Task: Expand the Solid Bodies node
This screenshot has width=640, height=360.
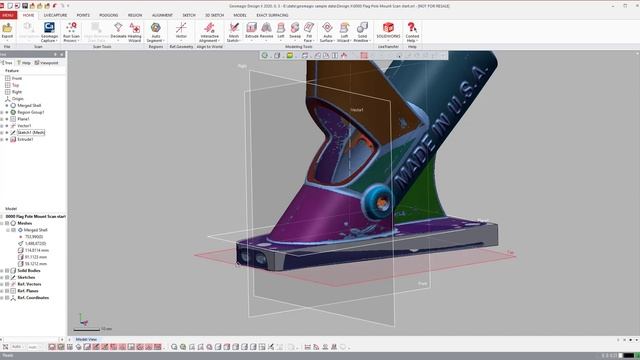Action: [2, 271]
